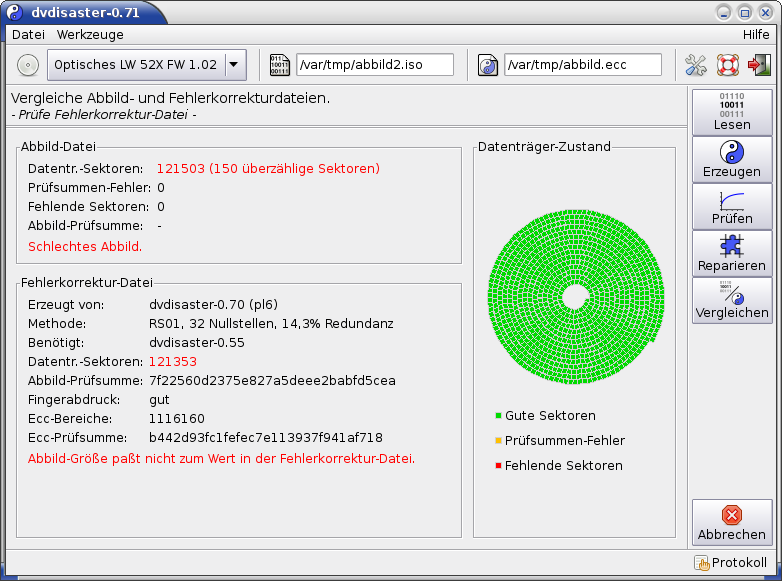Click the red Fehlende Sektoren legend swatch
Image resolution: width=782 pixels, height=581 pixels.
tap(498, 465)
